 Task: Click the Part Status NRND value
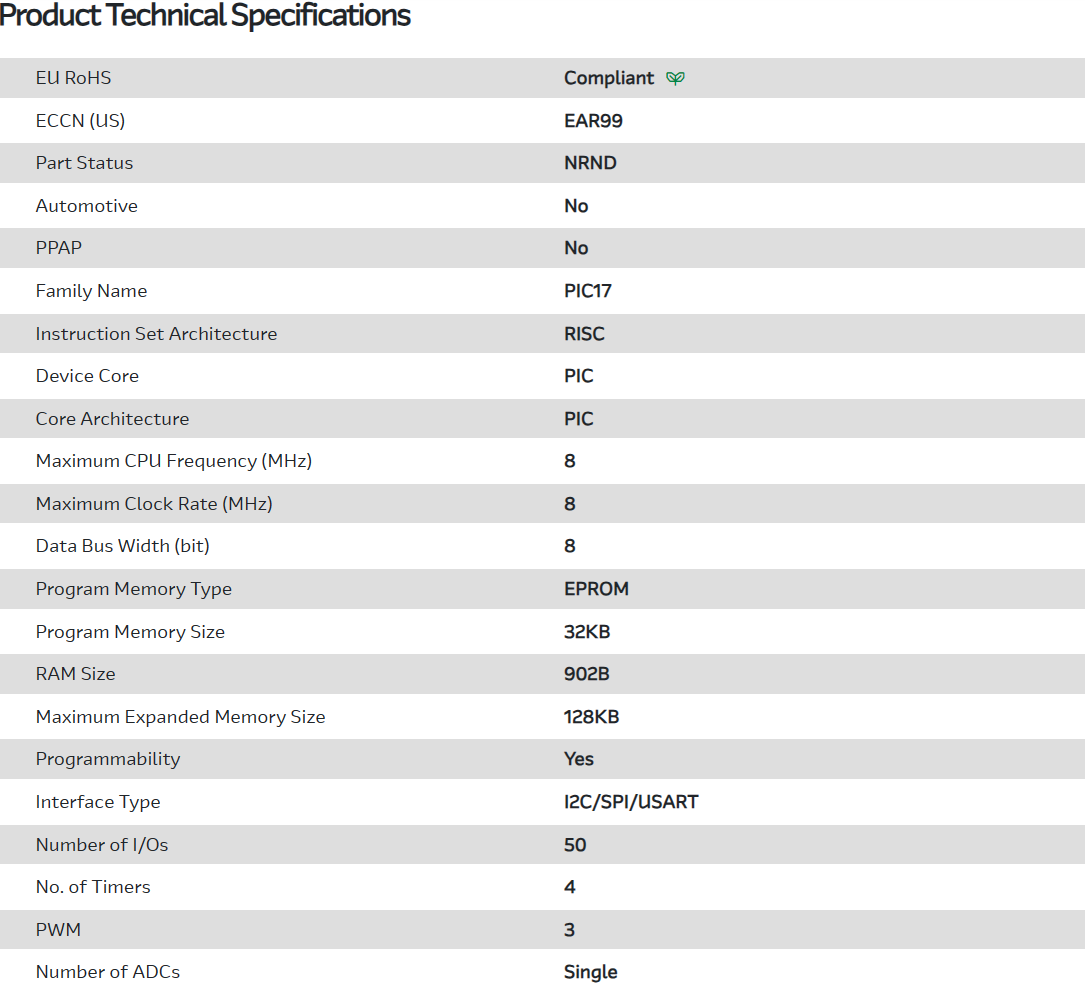tap(590, 163)
